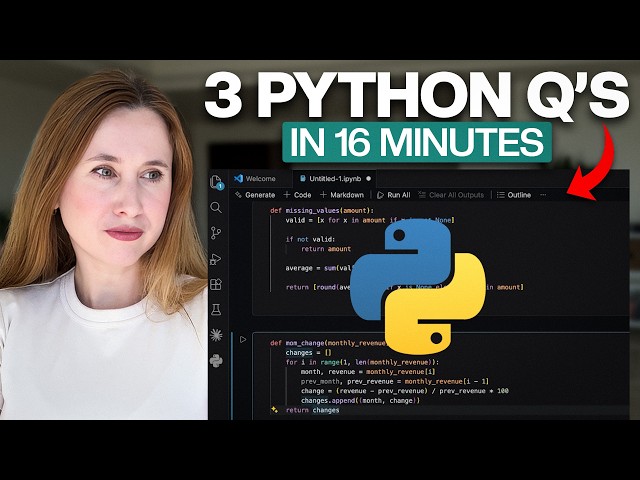Click the 'change = (revenue - prev_revenue)' line
The height and width of the screenshot is (480, 640).
pos(404,391)
